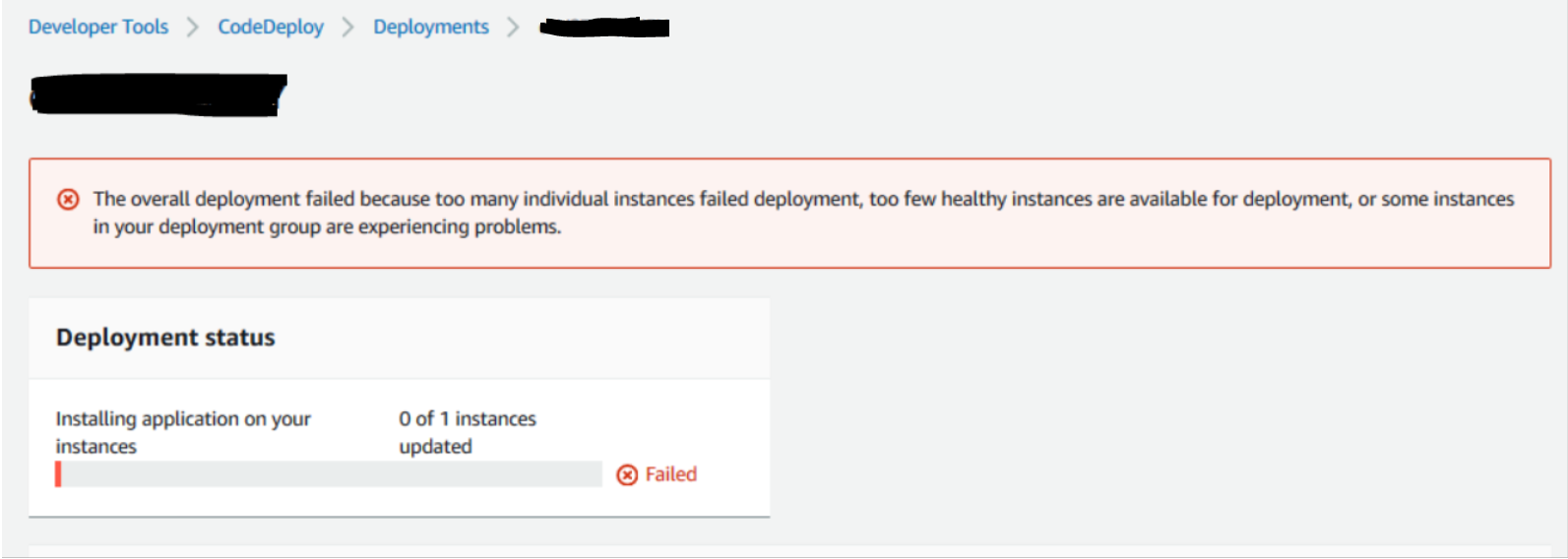1568x559 pixels.
Task: Click the chevron after CodeDeploy
Action: pos(347,28)
